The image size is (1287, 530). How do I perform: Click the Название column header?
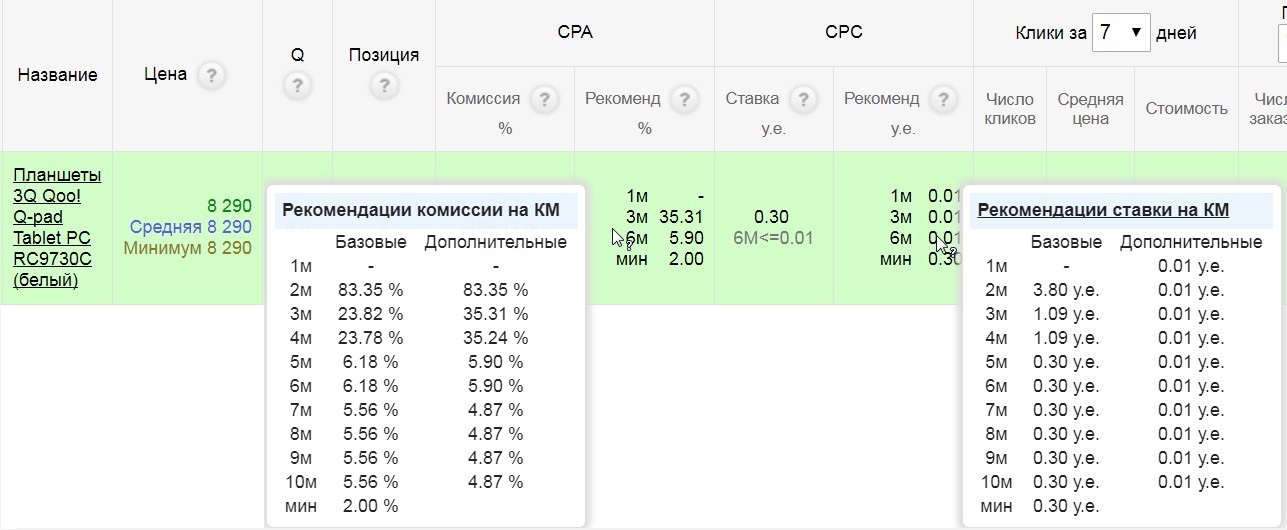(x=57, y=76)
